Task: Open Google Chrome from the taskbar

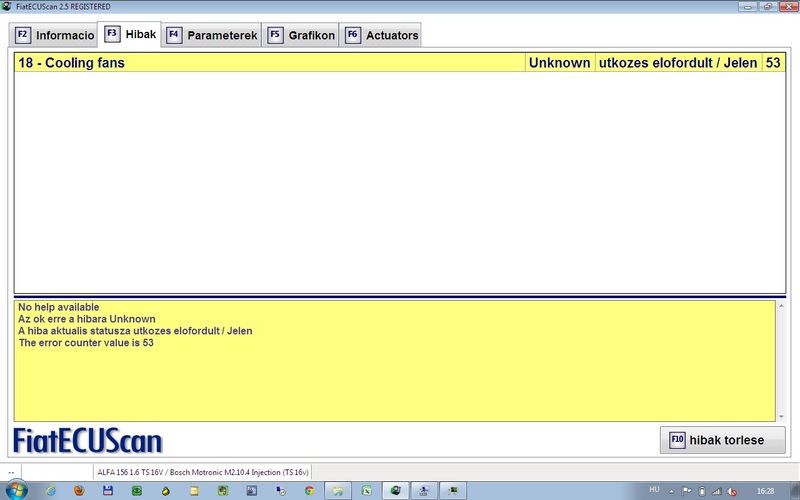Action: (310, 490)
